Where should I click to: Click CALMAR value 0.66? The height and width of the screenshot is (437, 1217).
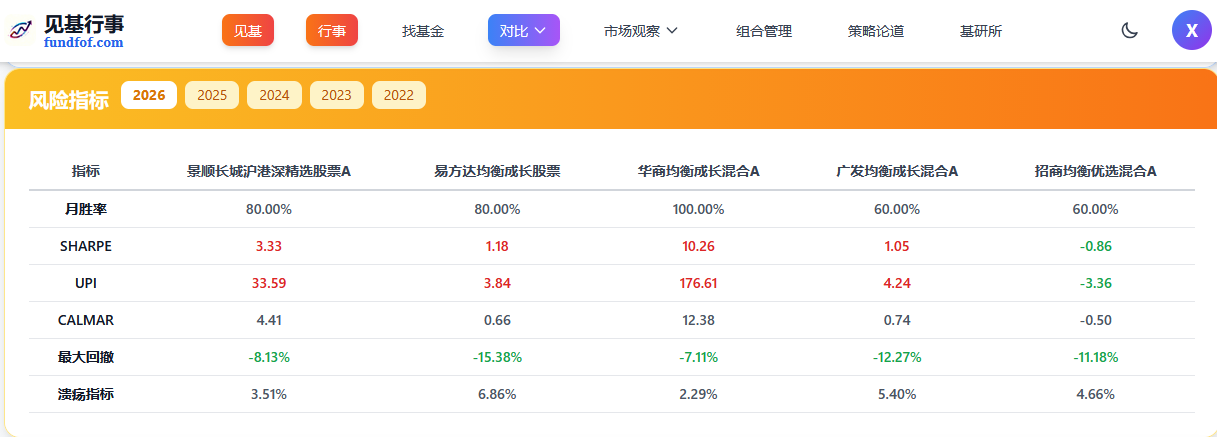pos(497,320)
